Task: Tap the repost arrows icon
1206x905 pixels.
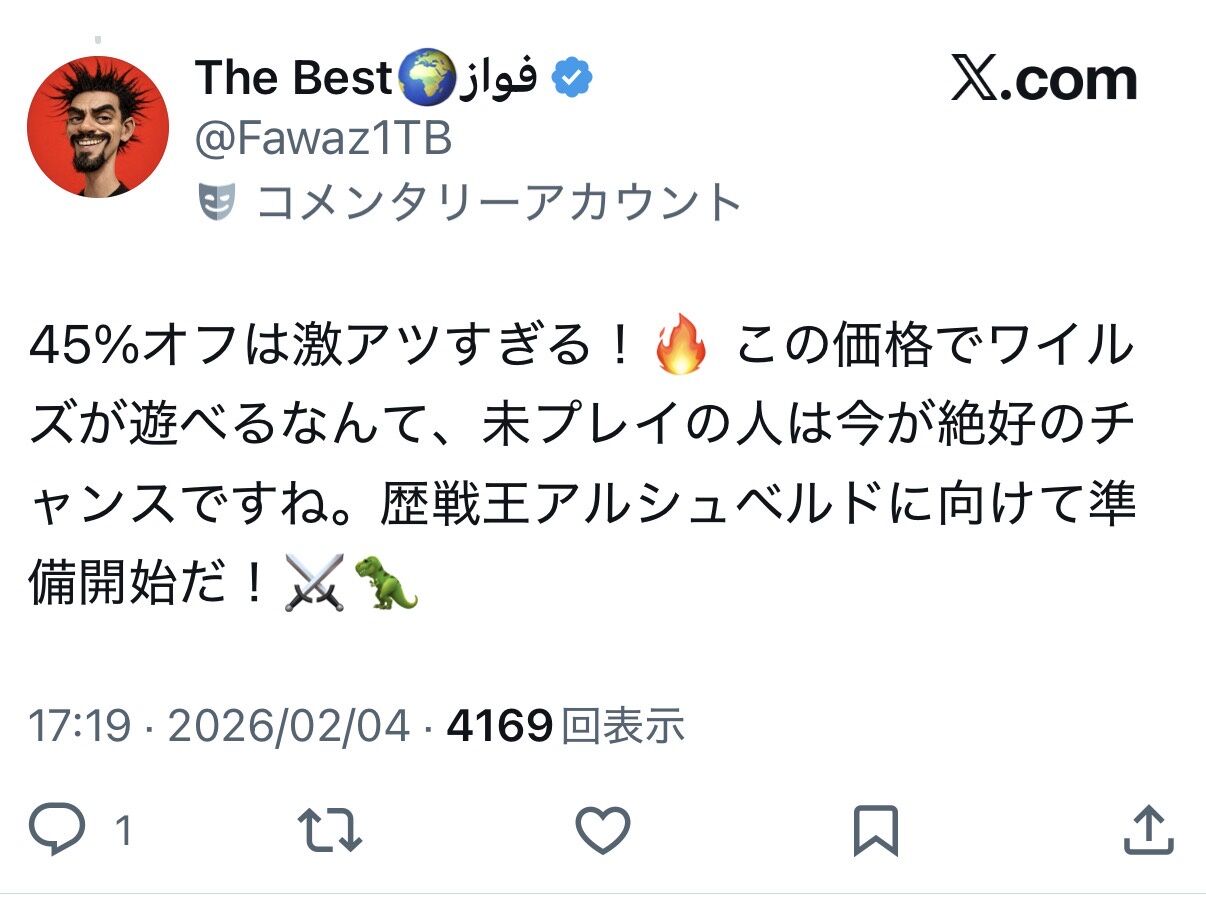Action: [331, 831]
